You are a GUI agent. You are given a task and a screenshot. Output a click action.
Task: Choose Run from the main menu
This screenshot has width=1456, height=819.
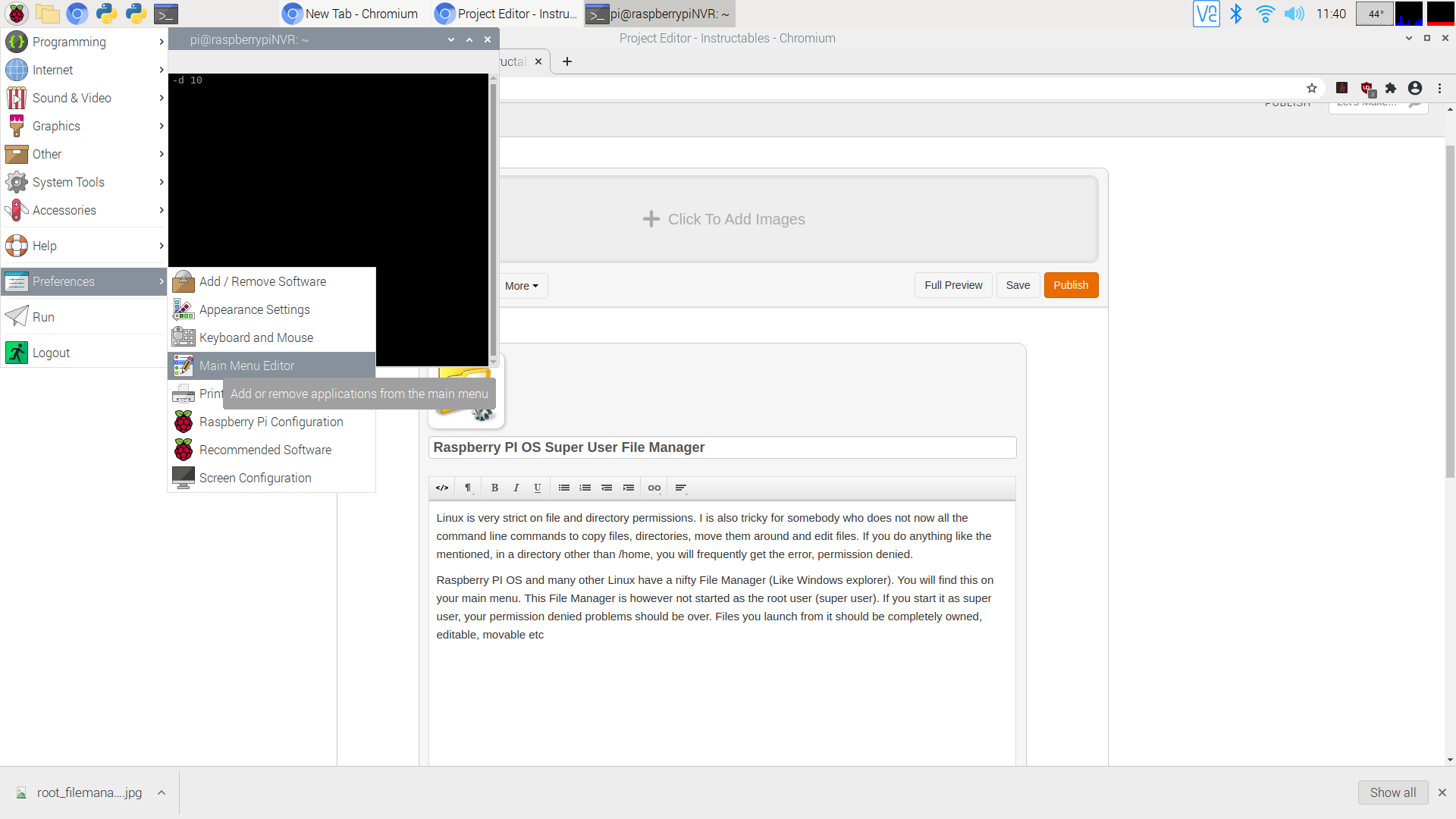point(84,317)
